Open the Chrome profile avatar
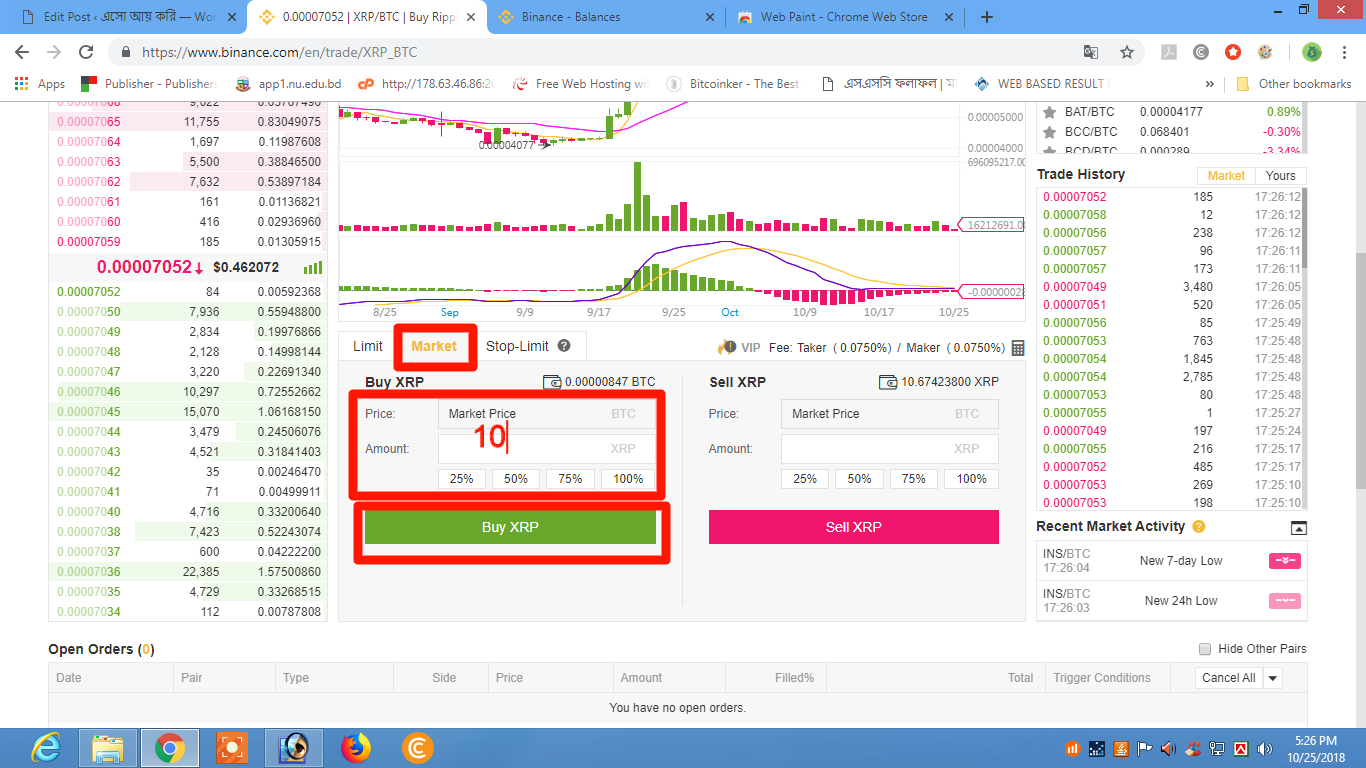The width and height of the screenshot is (1366, 768). [x=1312, y=52]
